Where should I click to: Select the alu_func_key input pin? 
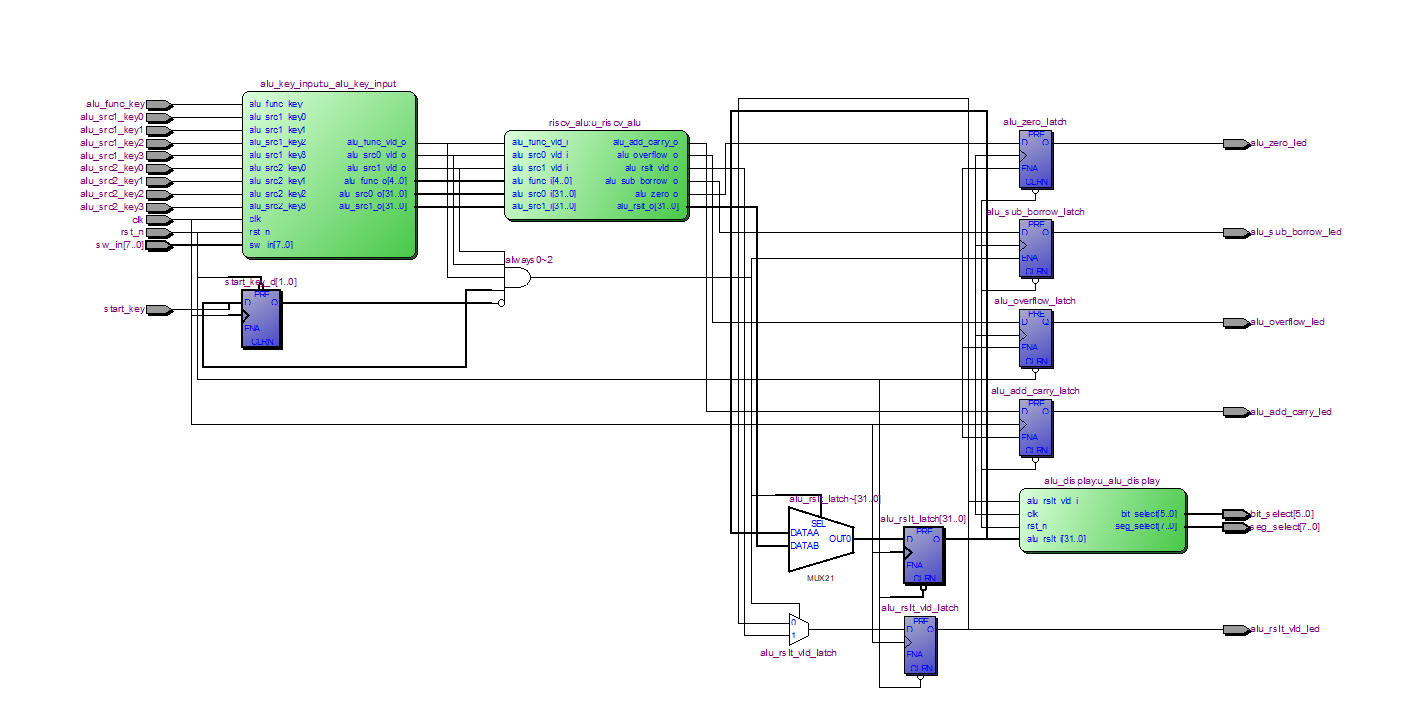[160, 104]
